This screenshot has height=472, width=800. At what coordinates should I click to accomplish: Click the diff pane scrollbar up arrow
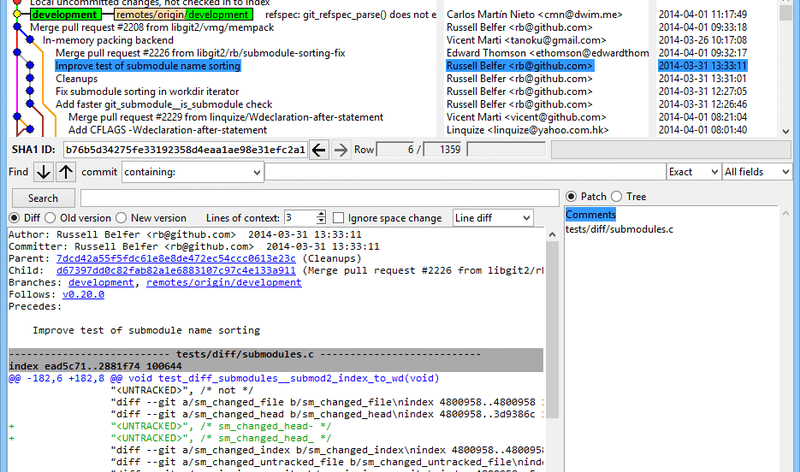tap(552, 235)
